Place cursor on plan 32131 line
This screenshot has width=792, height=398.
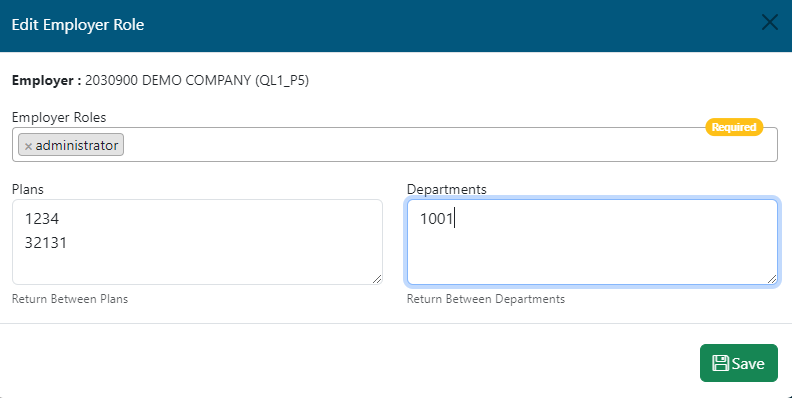coord(46,243)
